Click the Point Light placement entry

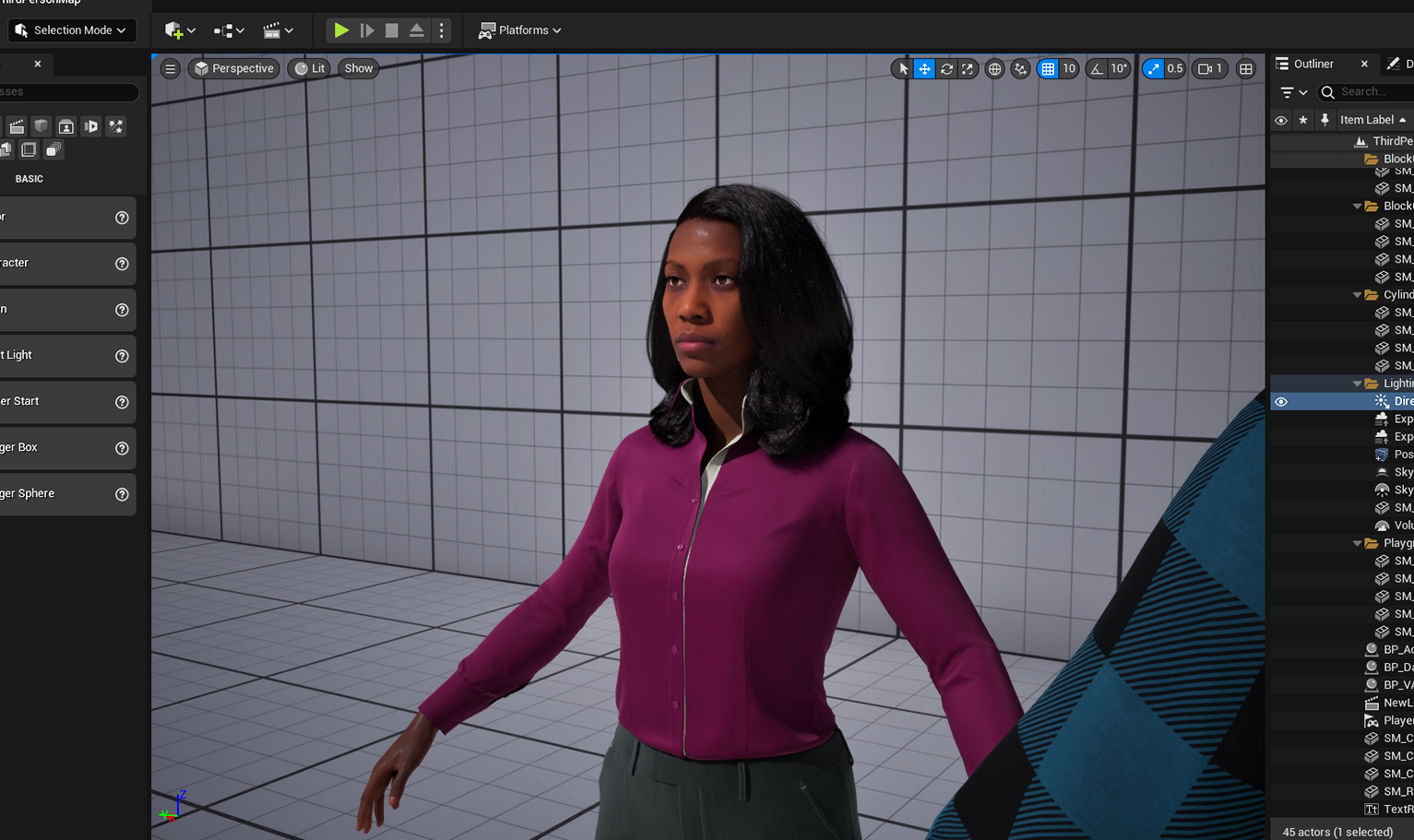coord(67,356)
